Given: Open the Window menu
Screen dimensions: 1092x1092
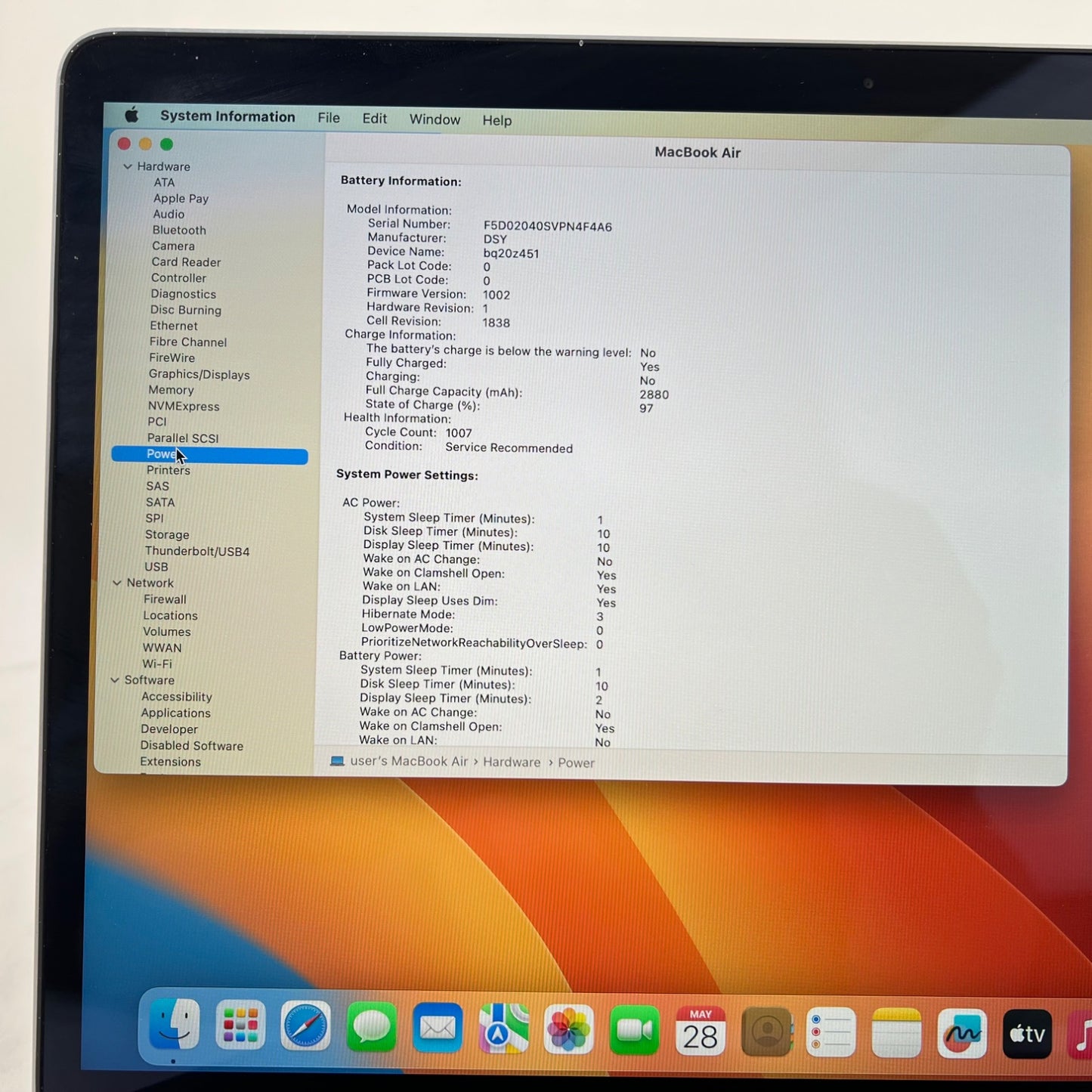Looking at the screenshot, I should 435,119.
